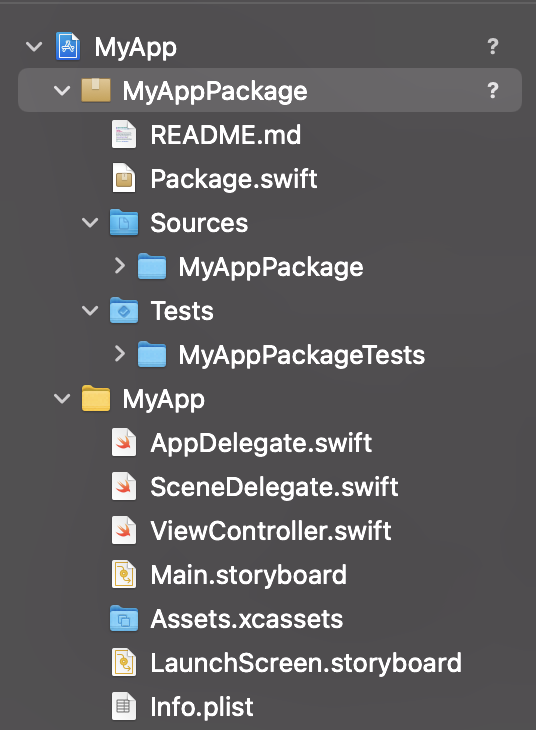536x730 pixels.
Task: Expand the MyAppPackage folder under Sources
Action: point(120,266)
